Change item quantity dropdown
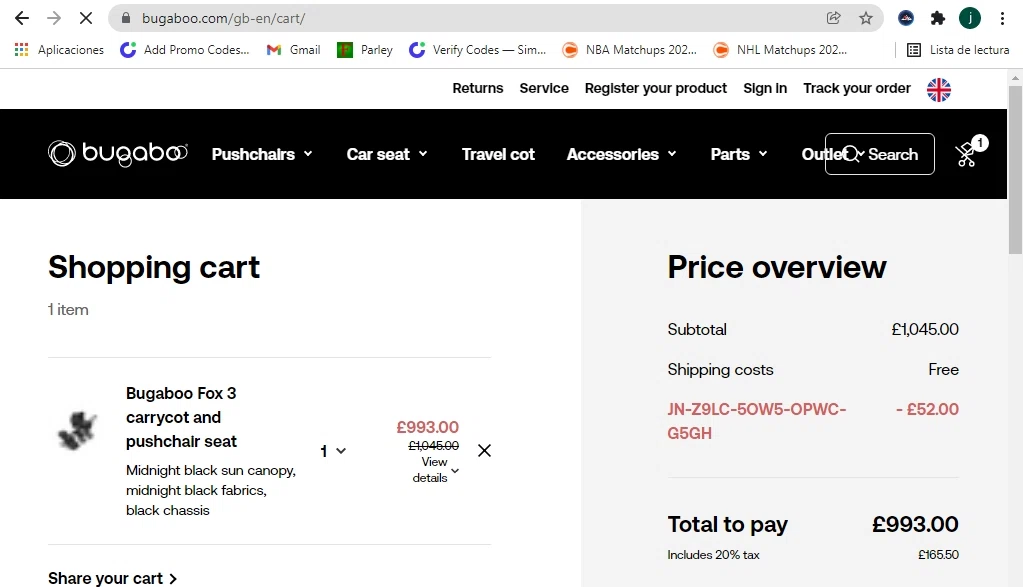The width and height of the screenshot is (1023, 587). click(333, 451)
